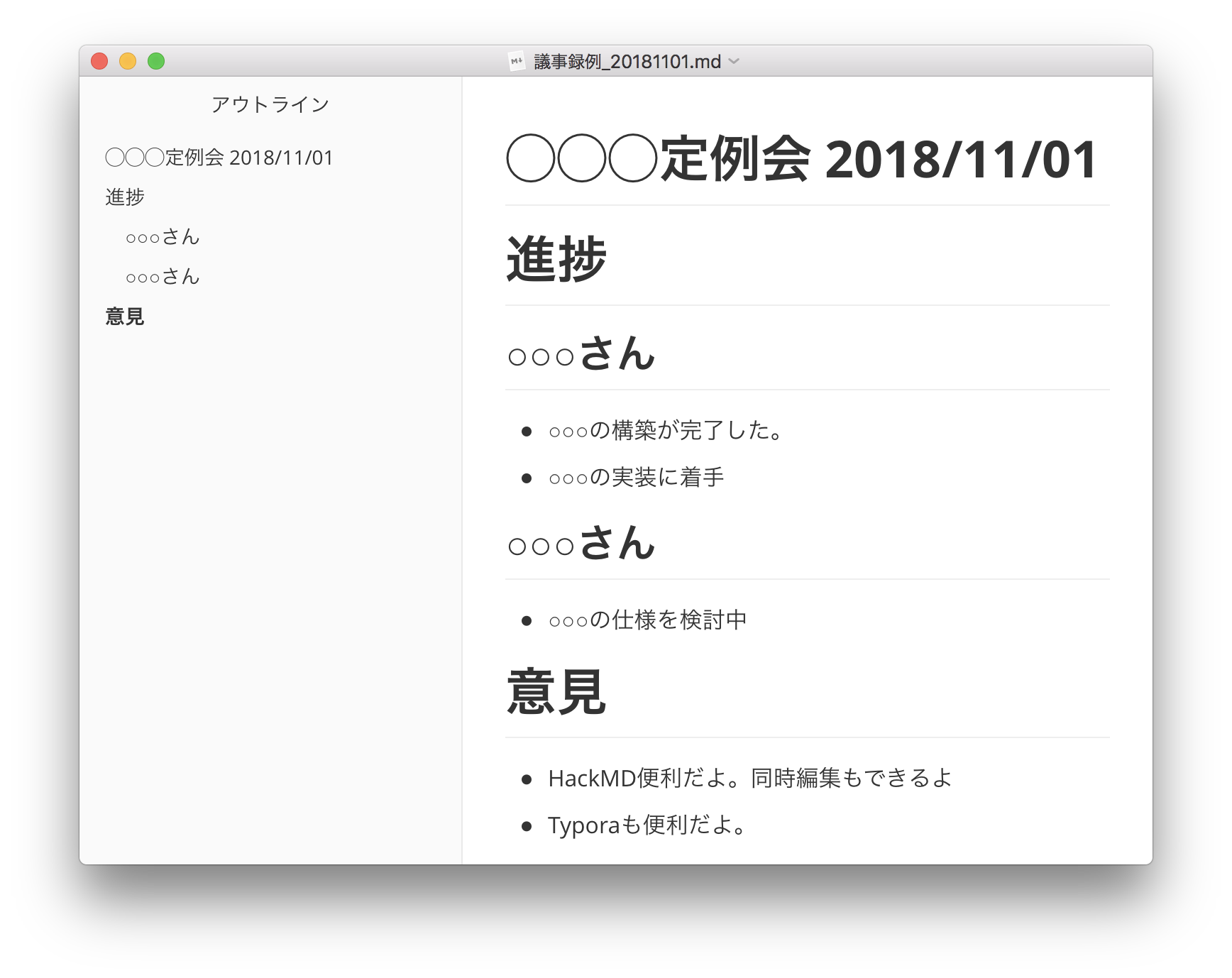Open the filename dropdown next to 議事録例_20181101.md
Viewport: 1232px width, 978px height.
pos(735,62)
